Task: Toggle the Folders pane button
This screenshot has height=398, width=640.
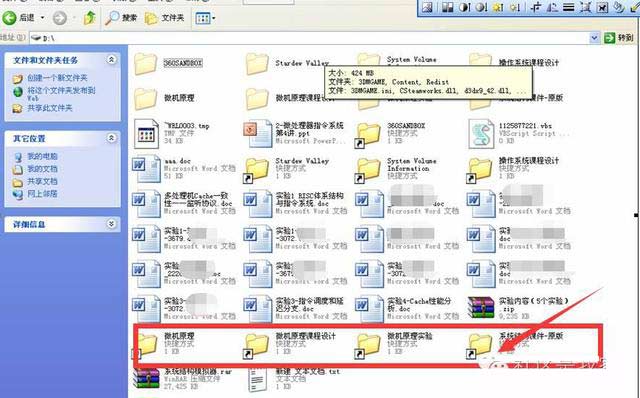Action: pyautogui.click(x=165, y=18)
